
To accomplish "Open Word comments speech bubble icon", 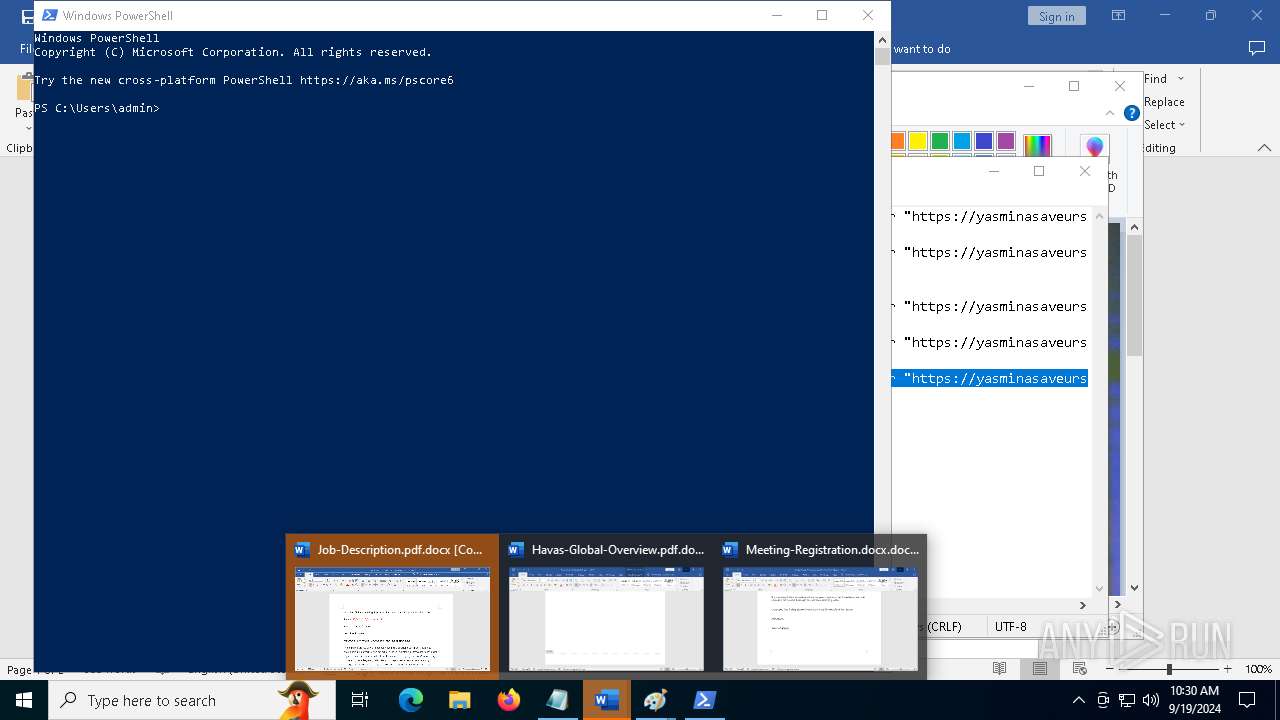I will tap(1257, 48).
